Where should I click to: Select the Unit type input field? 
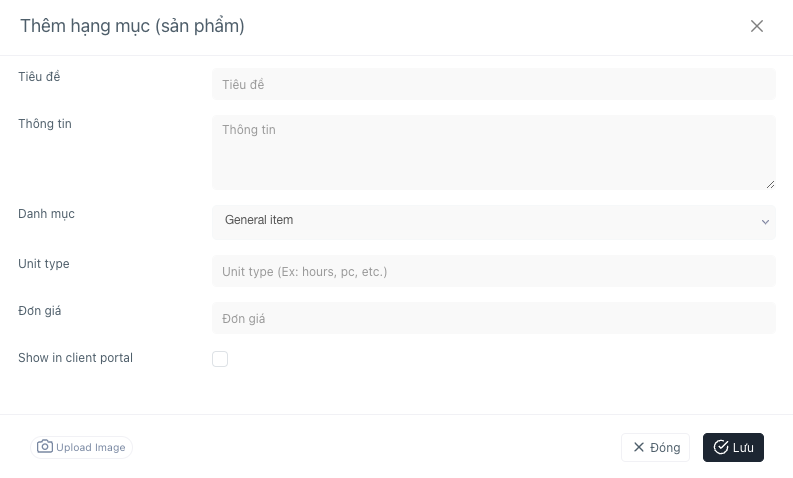pos(494,271)
